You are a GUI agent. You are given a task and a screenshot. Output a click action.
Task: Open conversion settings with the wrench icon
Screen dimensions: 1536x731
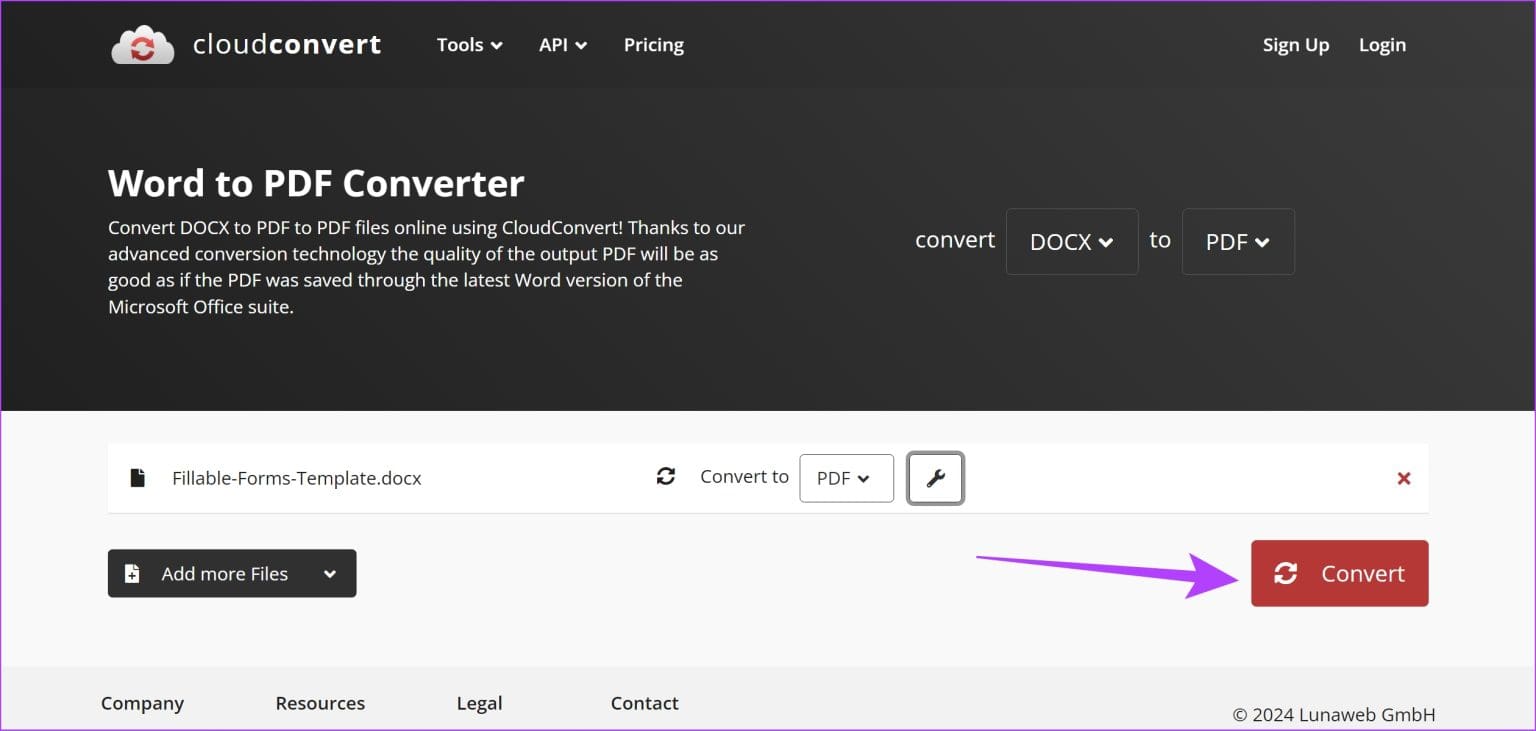pos(934,478)
